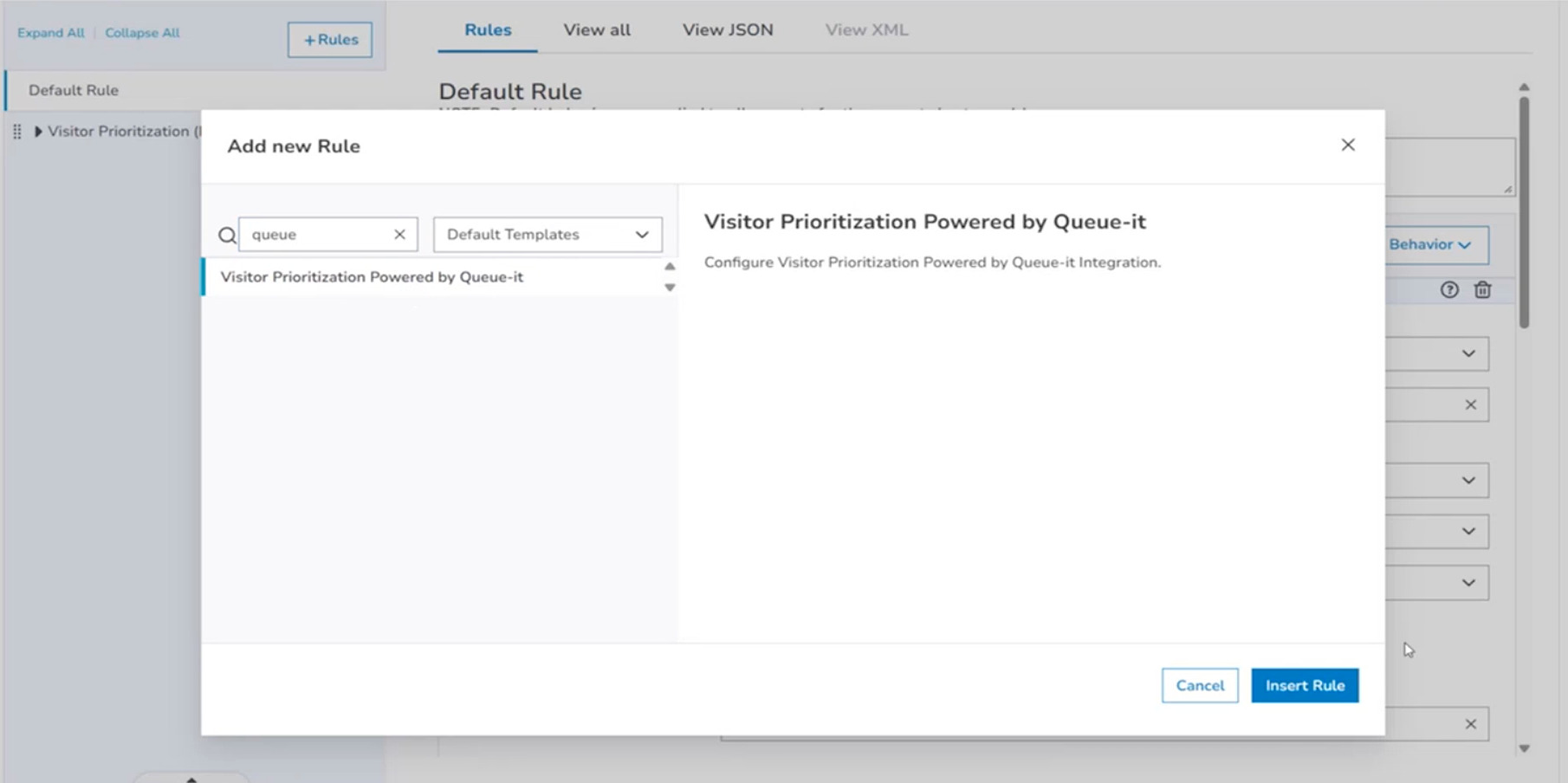Expand All rules link
Viewport: 1568px width, 783px height.
51,33
